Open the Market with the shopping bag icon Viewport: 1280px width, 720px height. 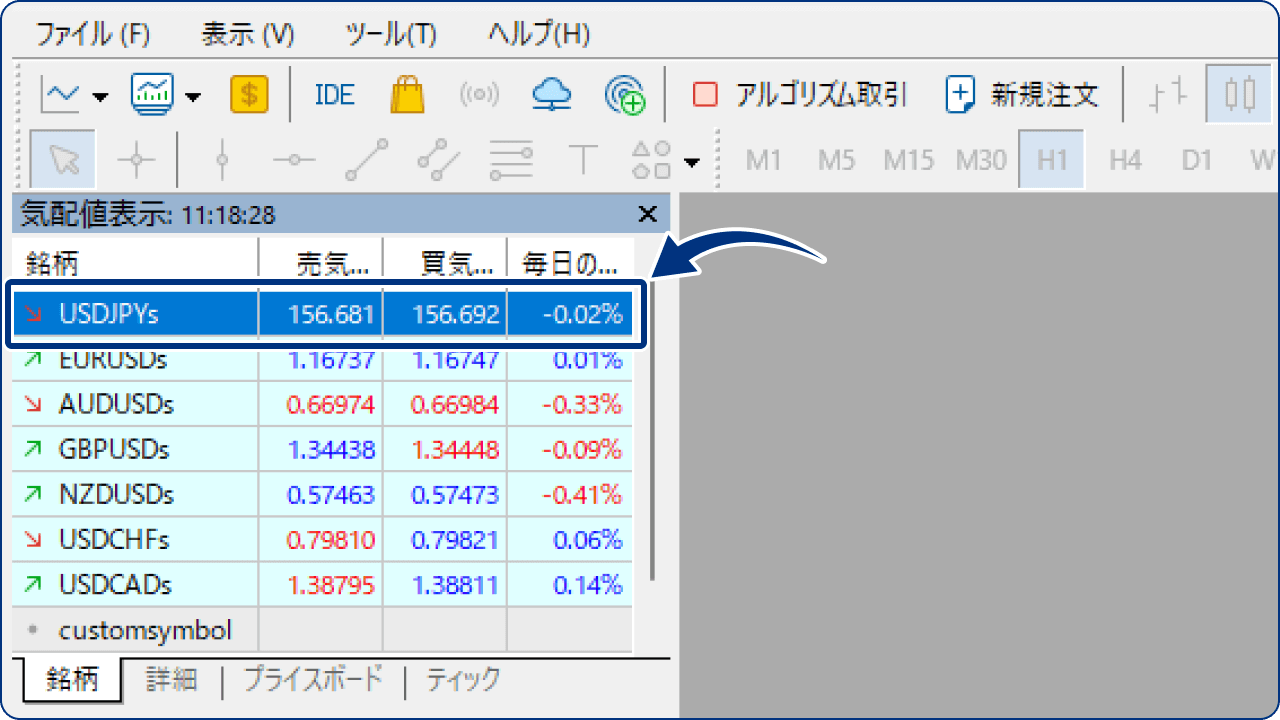(x=408, y=95)
